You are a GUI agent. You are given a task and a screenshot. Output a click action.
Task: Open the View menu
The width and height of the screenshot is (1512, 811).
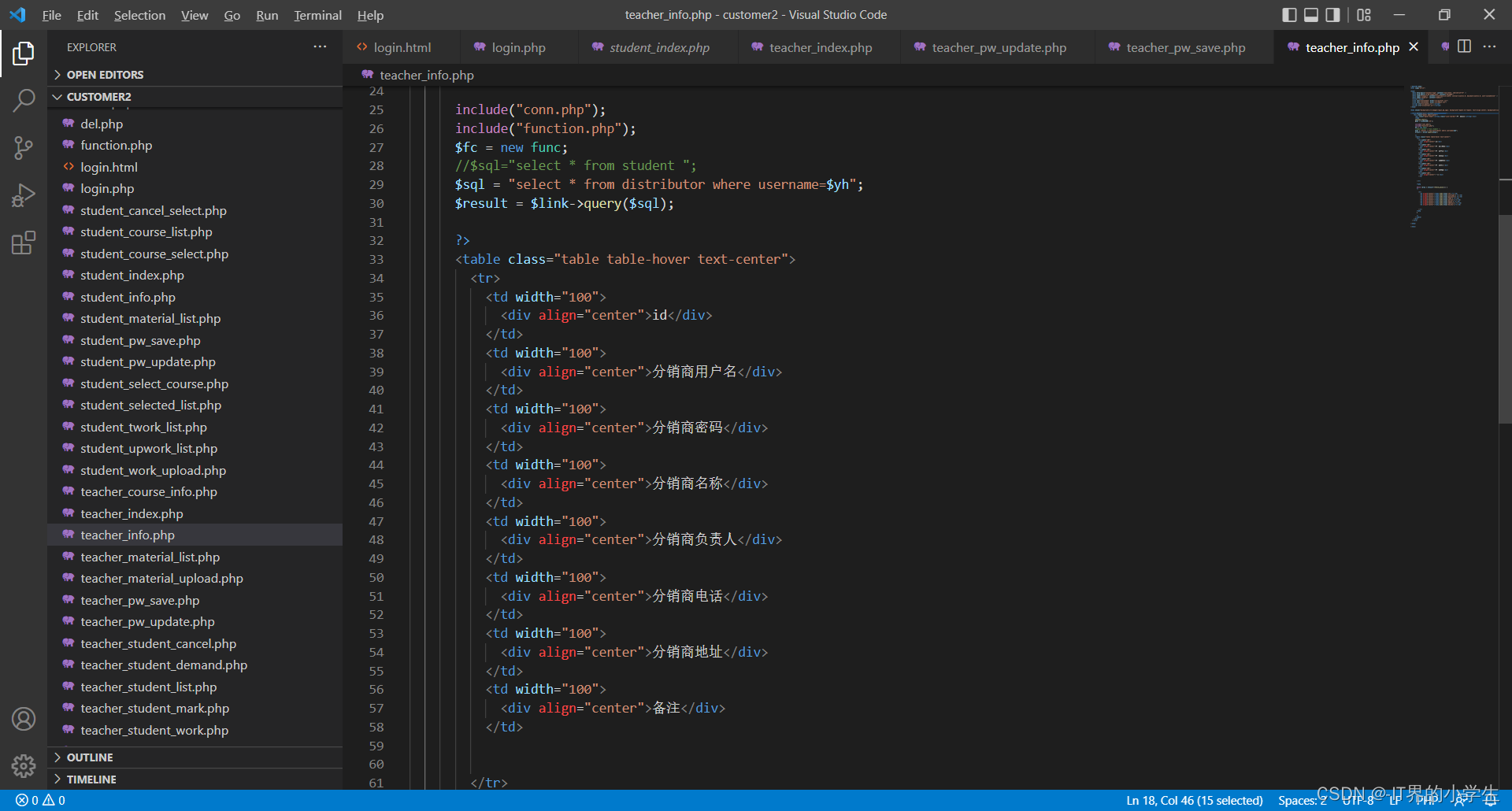tap(195, 15)
